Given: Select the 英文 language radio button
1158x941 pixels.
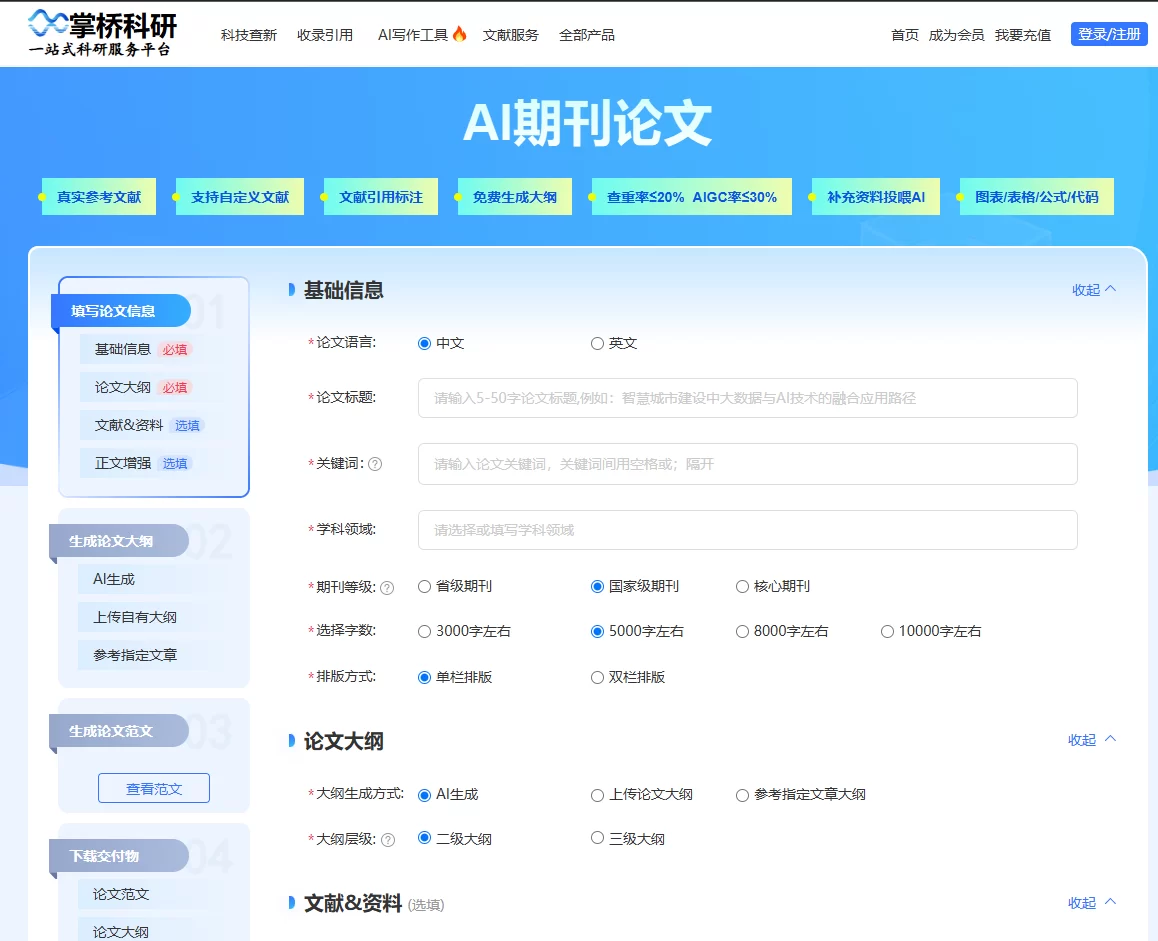Looking at the screenshot, I should (x=597, y=343).
